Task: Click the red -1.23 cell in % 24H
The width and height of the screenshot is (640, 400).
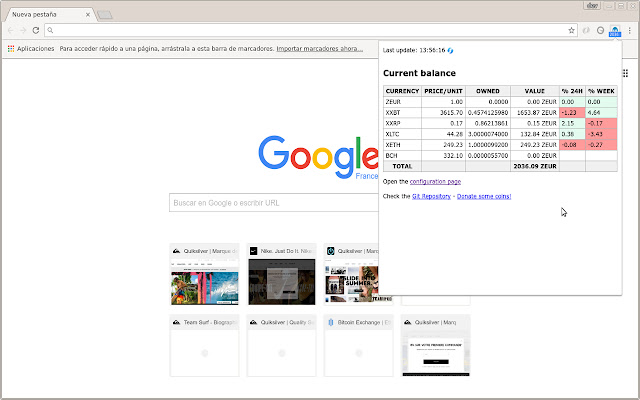Action: [x=572, y=113]
